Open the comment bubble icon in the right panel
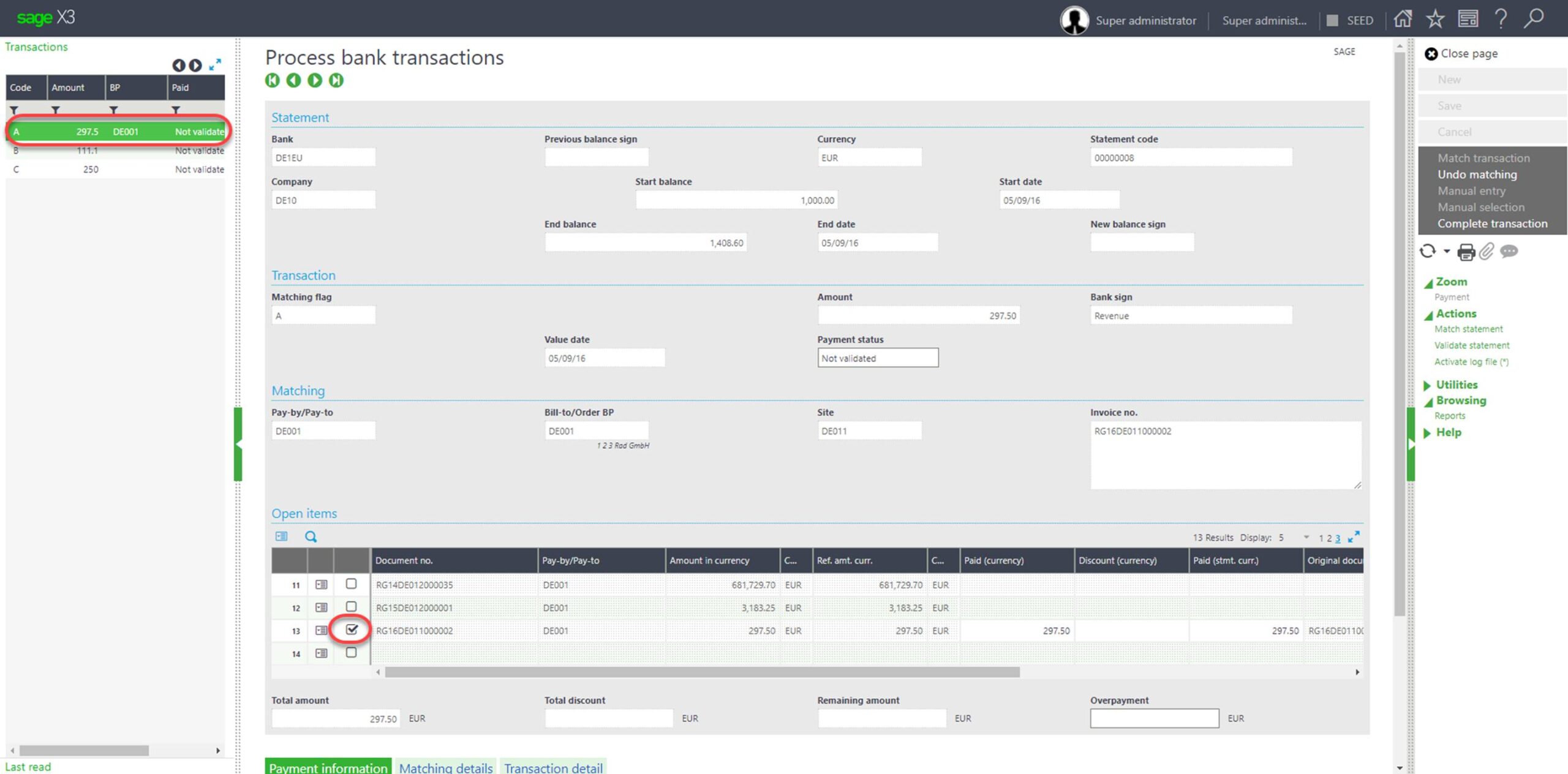The image size is (1568, 774). pos(1509,252)
